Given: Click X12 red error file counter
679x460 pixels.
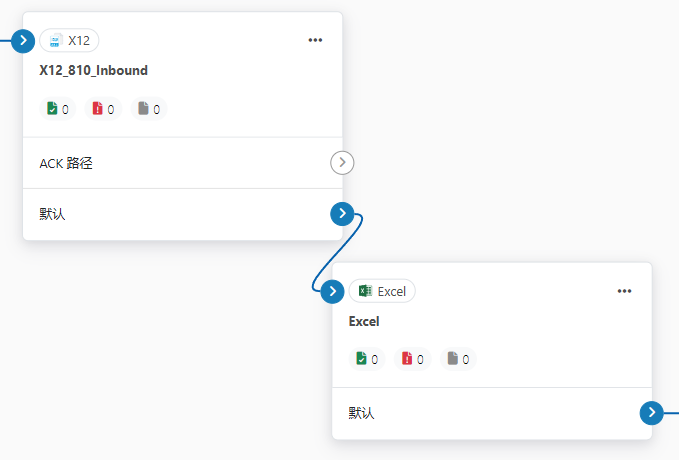Looking at the screenshot, I should [x=103, y=109].
